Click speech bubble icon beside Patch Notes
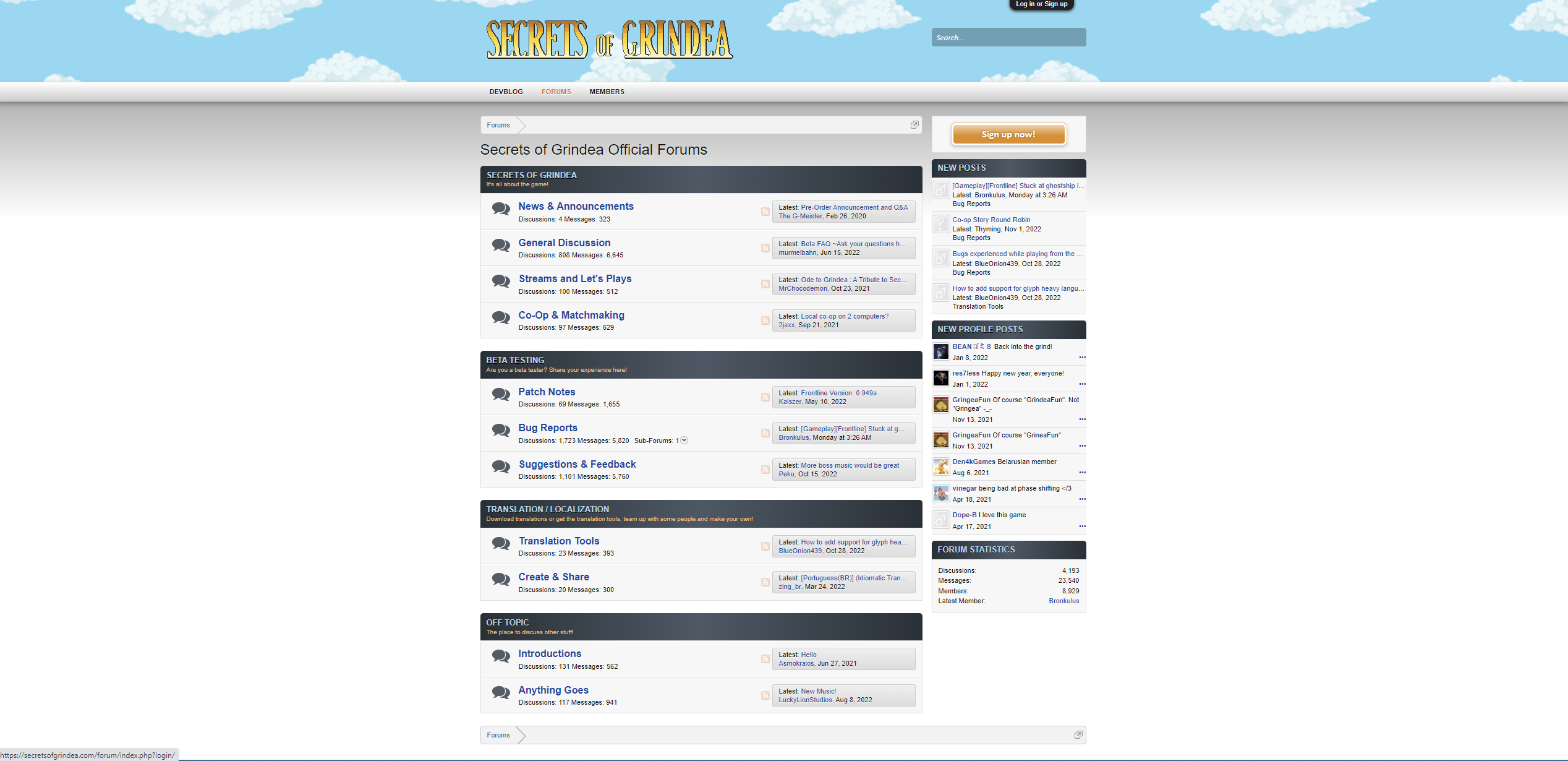 501,394
